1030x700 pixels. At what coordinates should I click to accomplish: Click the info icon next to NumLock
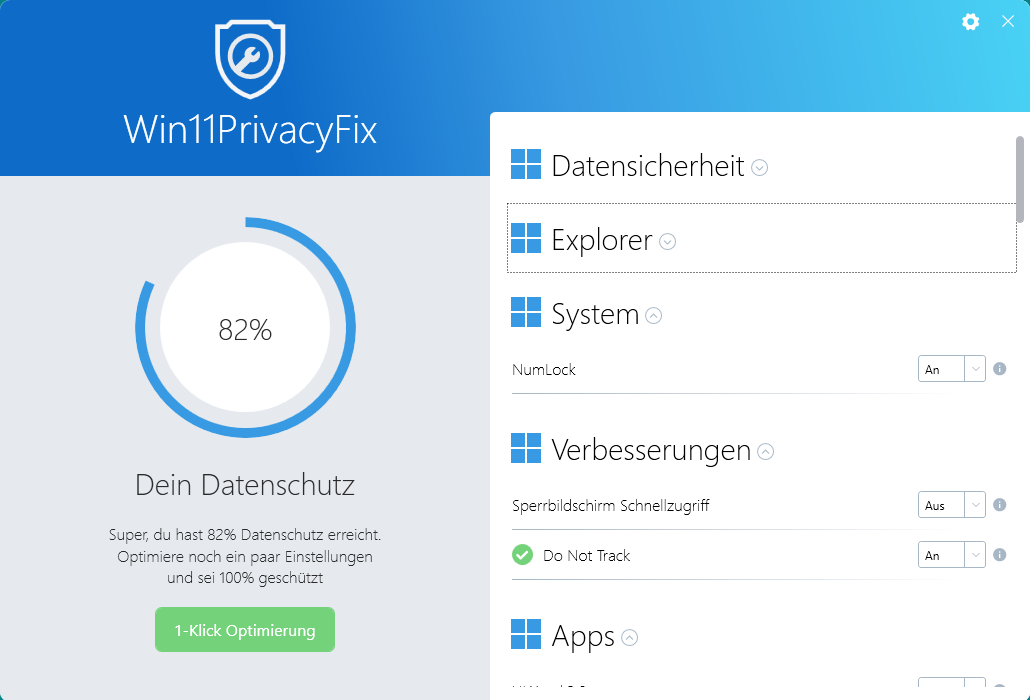[999, 369]
